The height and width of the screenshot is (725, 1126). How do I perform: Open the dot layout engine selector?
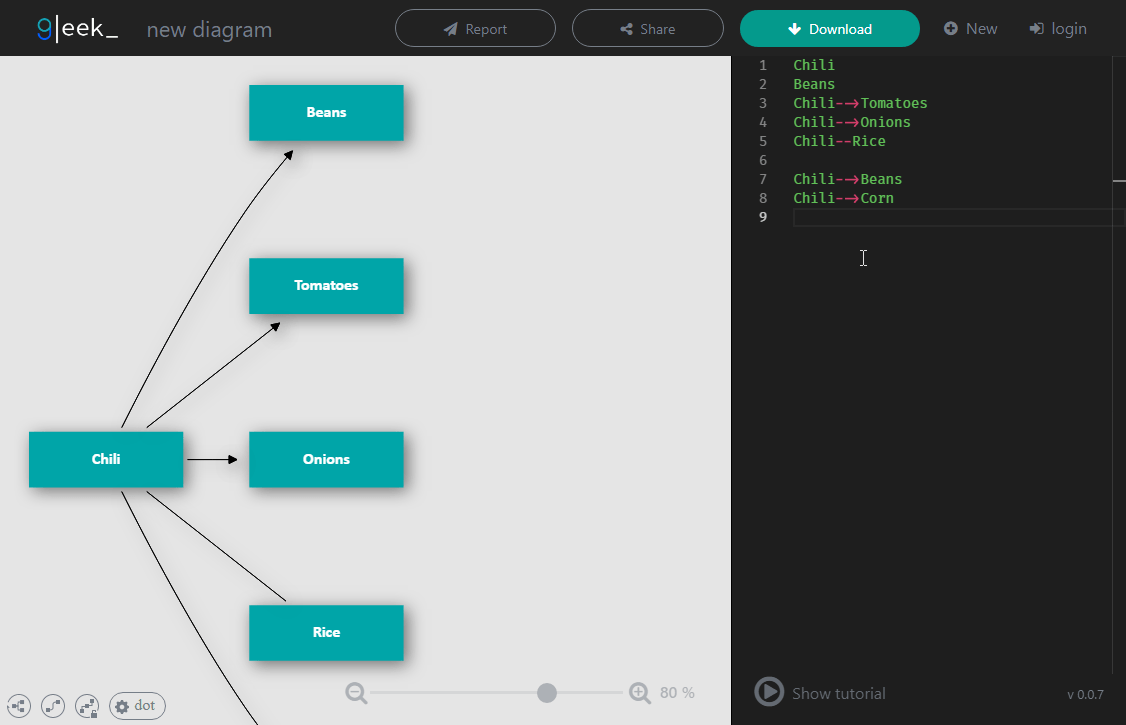point(137,706)
